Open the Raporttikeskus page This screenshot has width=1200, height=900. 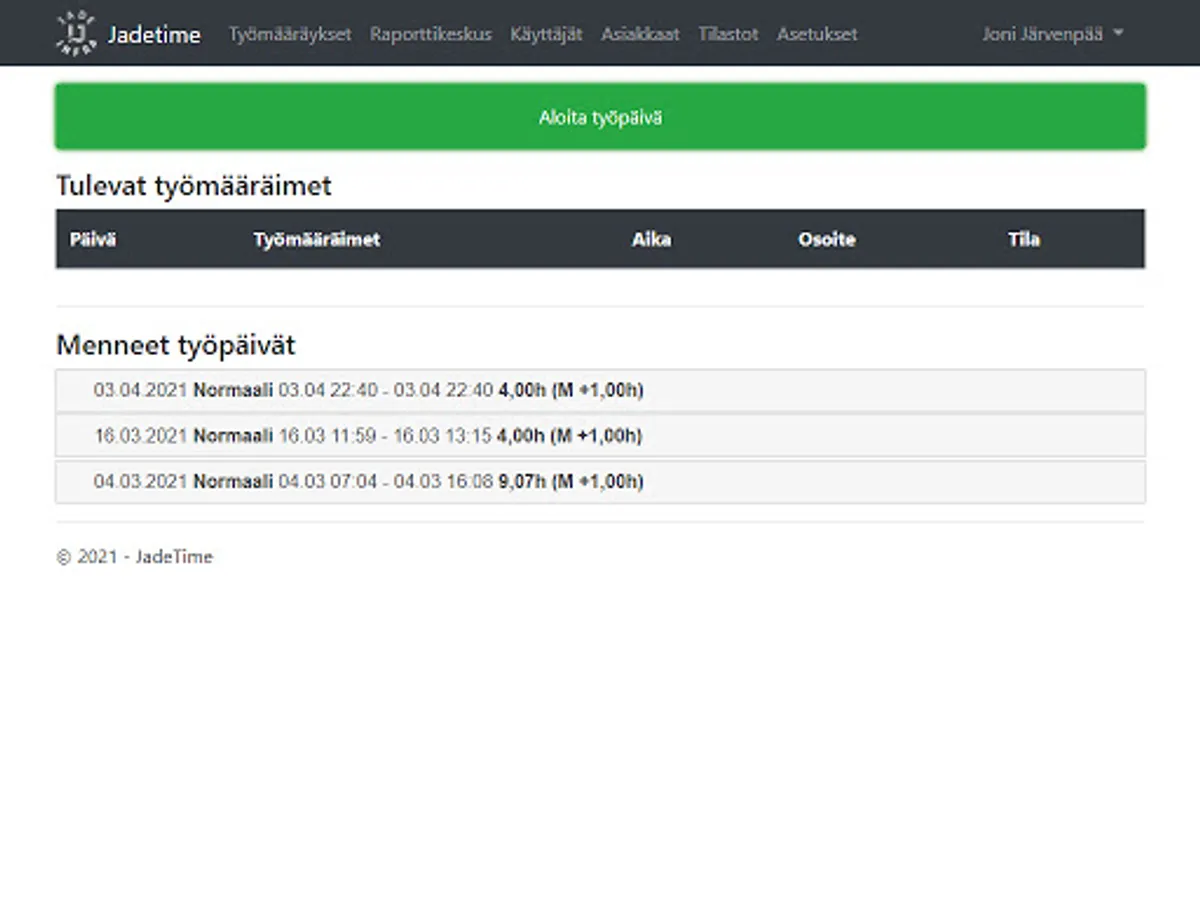(430, 33)
